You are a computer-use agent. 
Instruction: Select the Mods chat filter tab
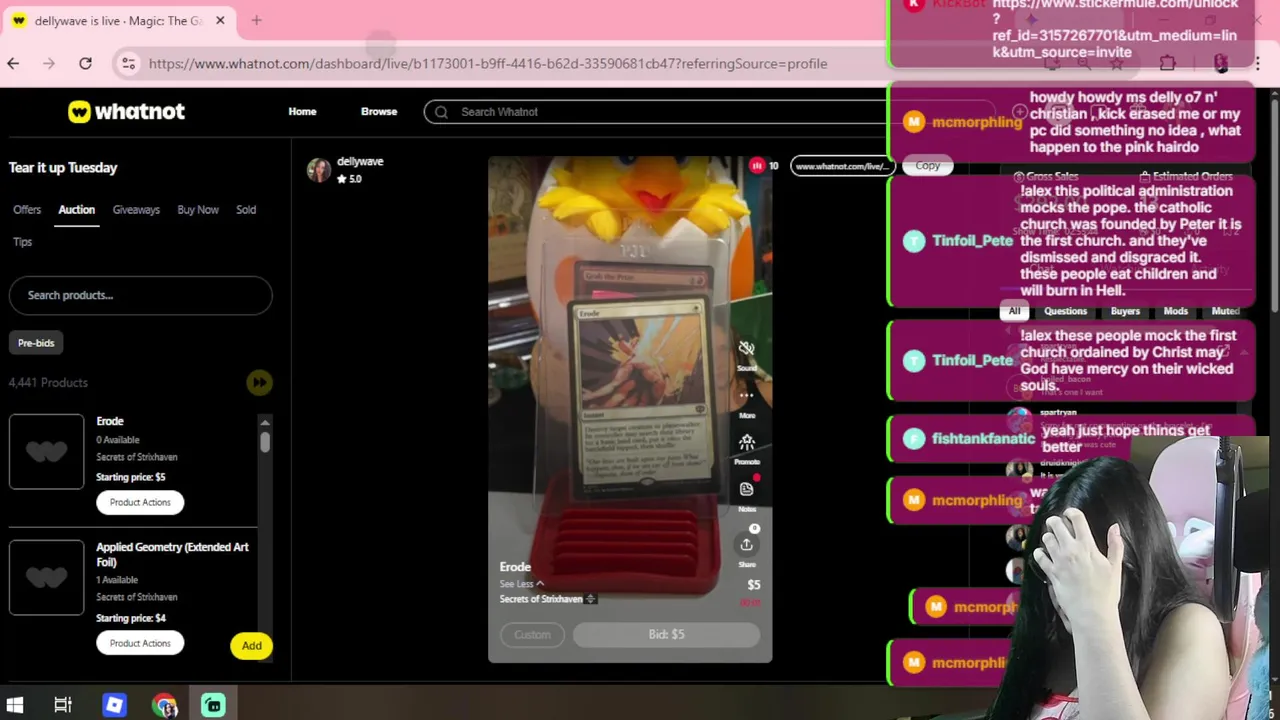coord(1175,311)
